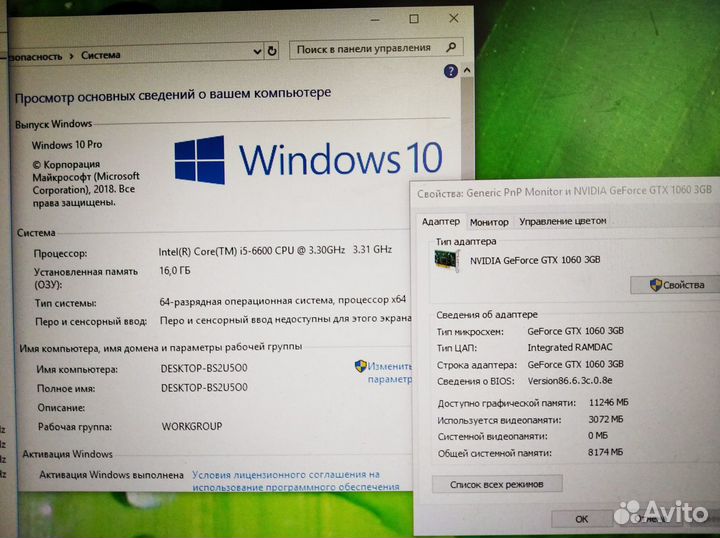Viewport: 720px width, 538px height.
Task: Click the NVIDIA GeForce GTX 1060 3GB adapter name
Action: pos(535,260)
